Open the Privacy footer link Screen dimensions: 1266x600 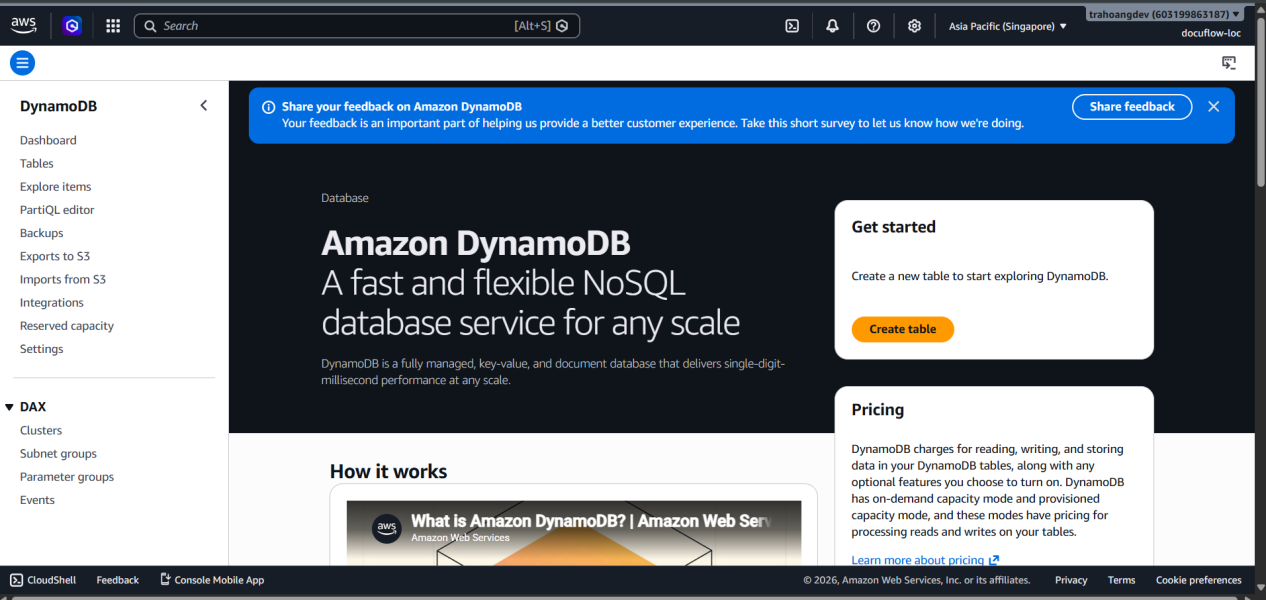(1071, 580)
